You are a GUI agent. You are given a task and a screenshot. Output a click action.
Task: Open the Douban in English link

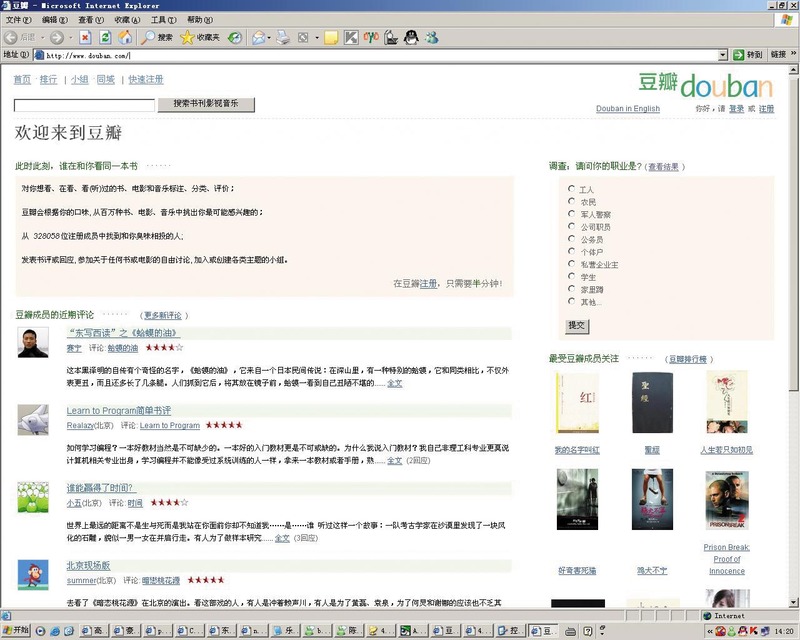tap(628, 109)
